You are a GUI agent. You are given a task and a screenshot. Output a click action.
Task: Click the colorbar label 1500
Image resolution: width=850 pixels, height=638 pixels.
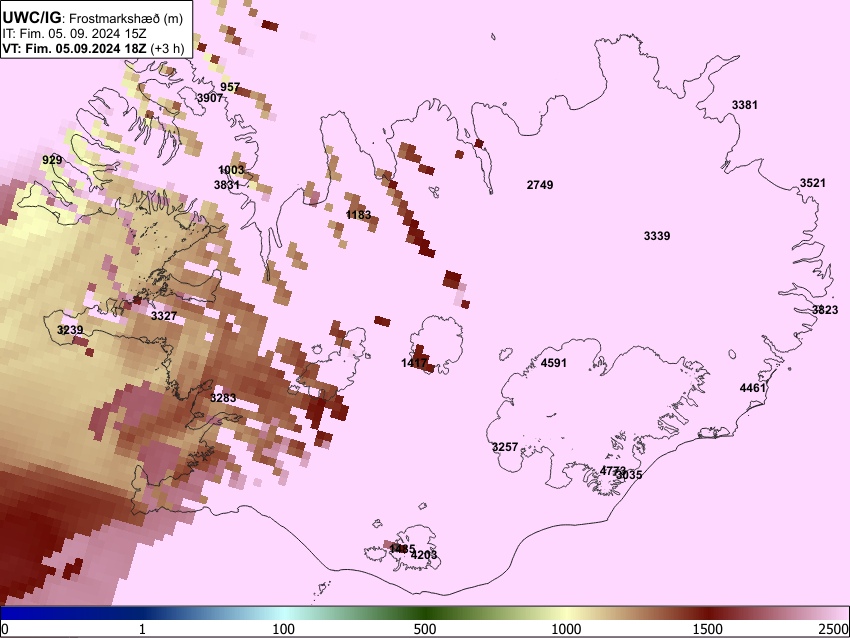coord(708,629)
